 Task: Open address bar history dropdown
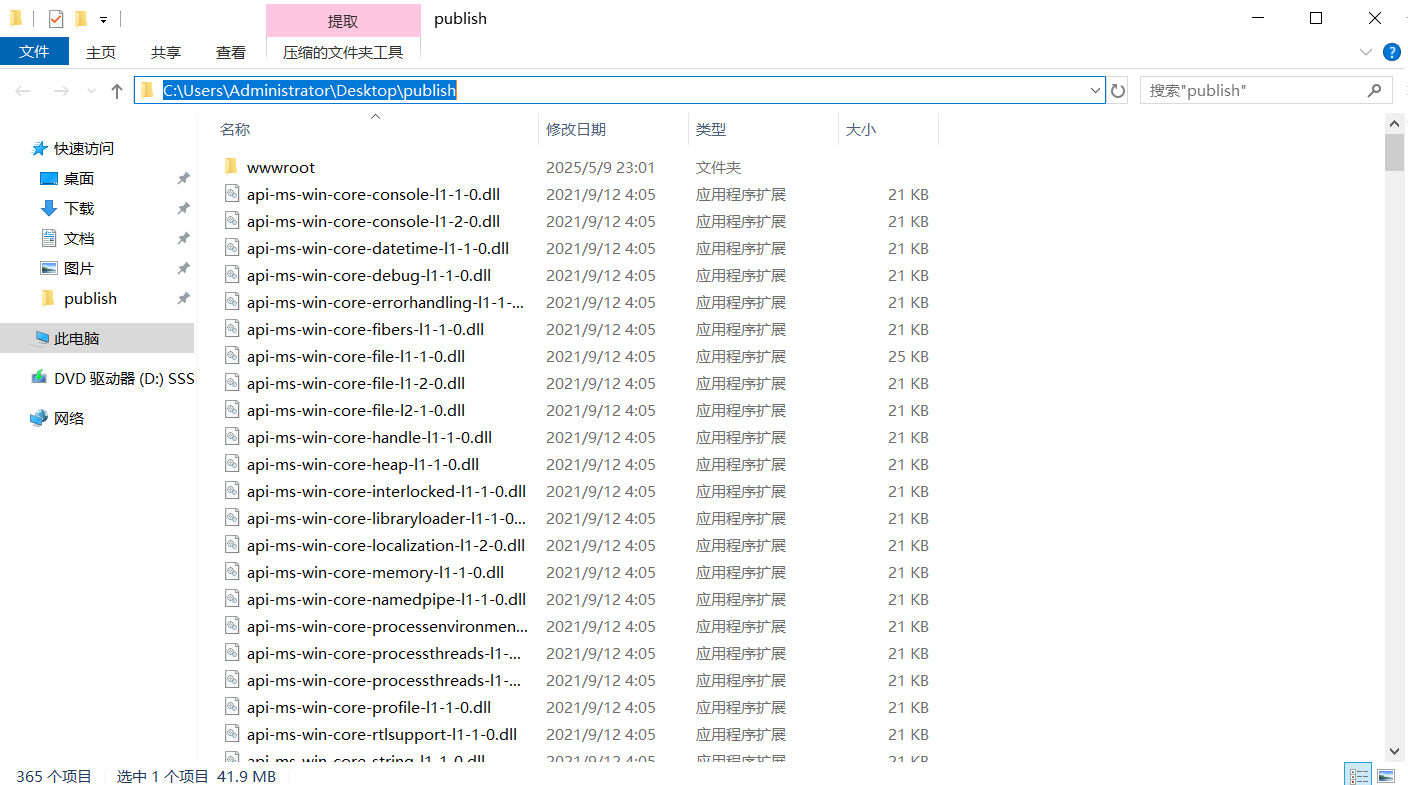coord(1095,90)
